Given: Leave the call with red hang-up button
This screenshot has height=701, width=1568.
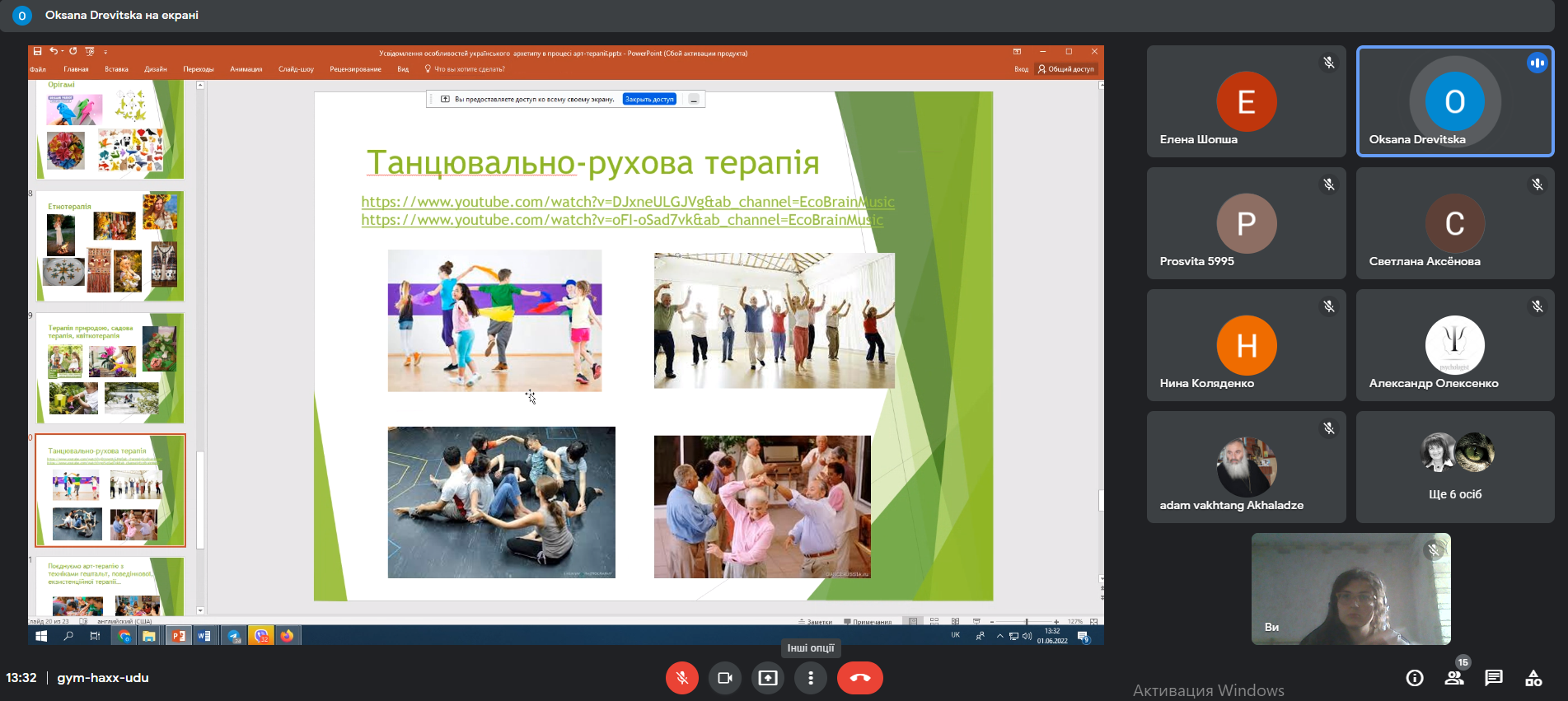Looking at the screenshot, I should tap(859, 678).
